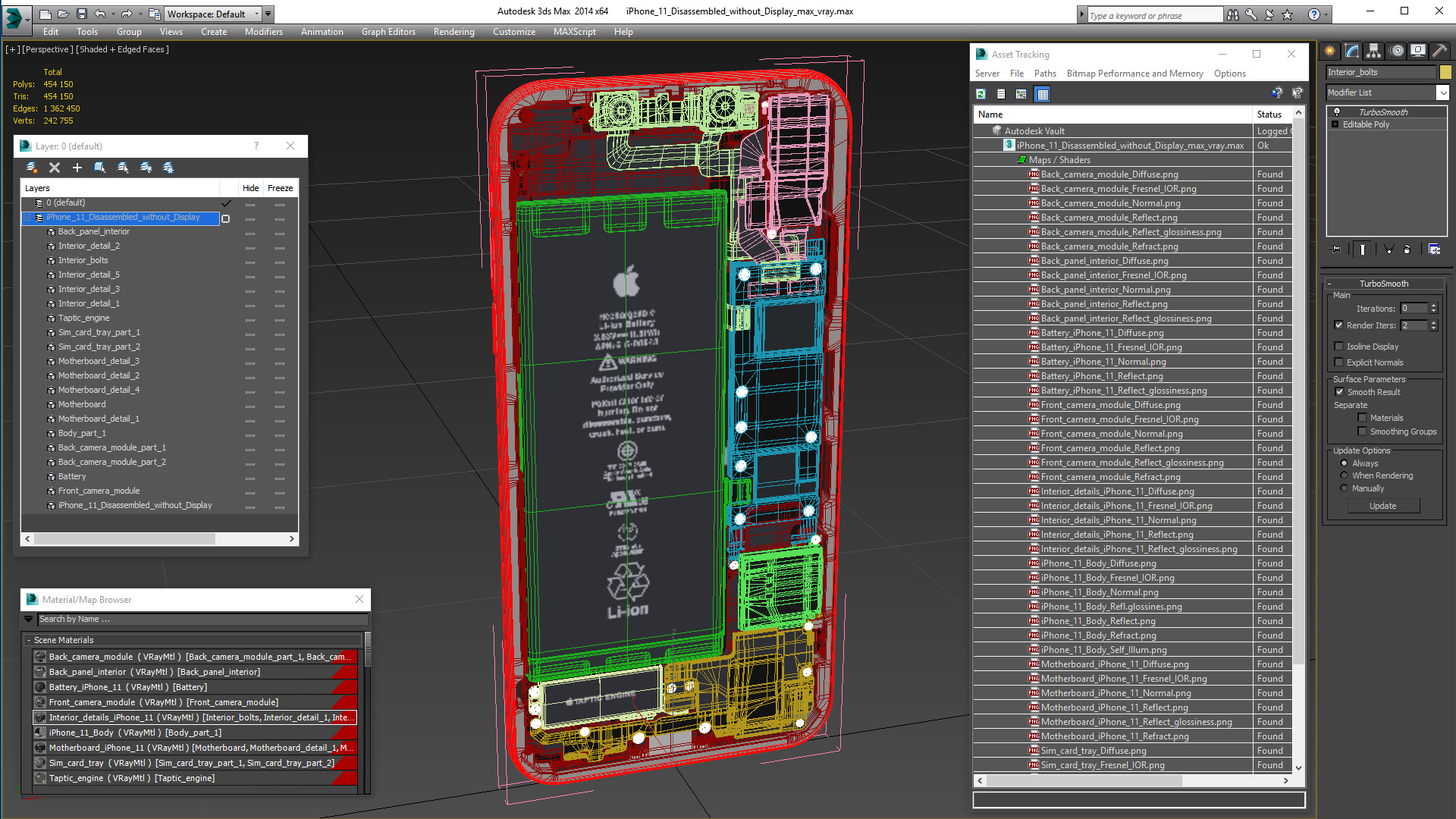Select the When Rendering update option

pyautogui.click(x=1345, y=475)
